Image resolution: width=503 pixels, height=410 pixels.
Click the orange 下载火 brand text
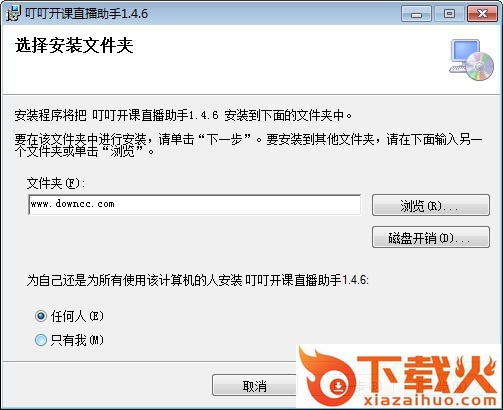427,375
